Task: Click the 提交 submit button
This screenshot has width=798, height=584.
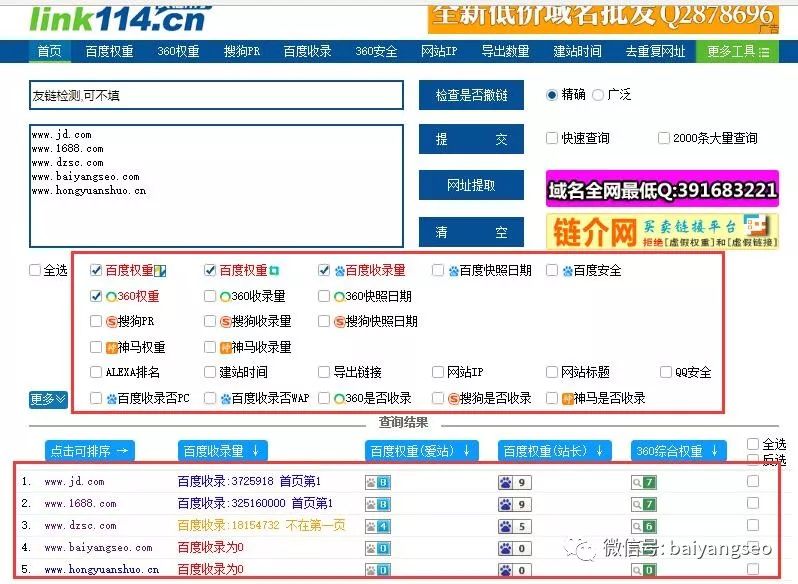Action: (x=471, y=139)
